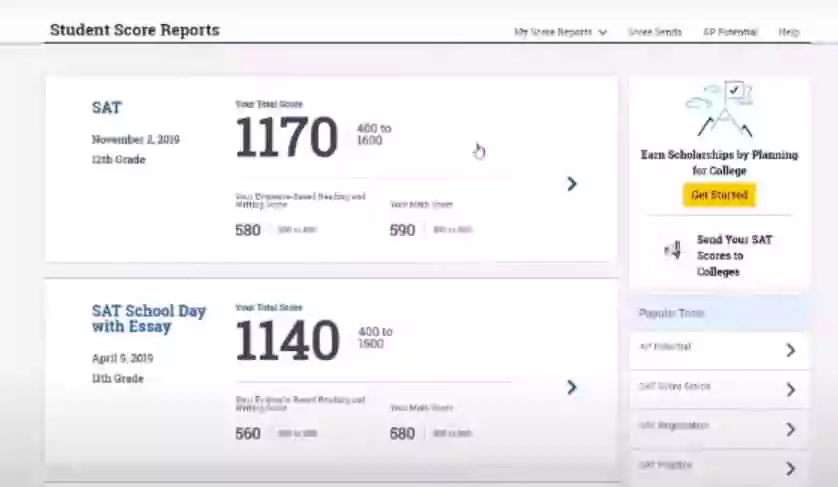Image resolution: width=838 pixels, height=487 pixels.
Task: Click the AP Potential tool chevron
Action: [x=790, y=350]
